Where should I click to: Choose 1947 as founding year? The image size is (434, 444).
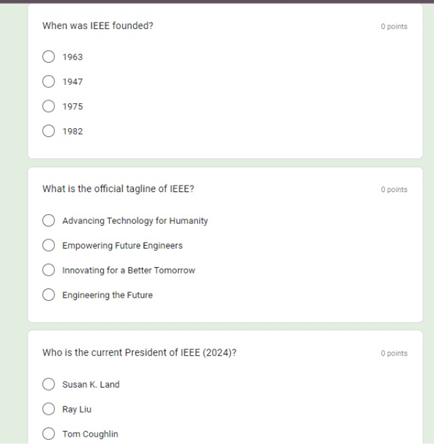[x=49, y=81]
